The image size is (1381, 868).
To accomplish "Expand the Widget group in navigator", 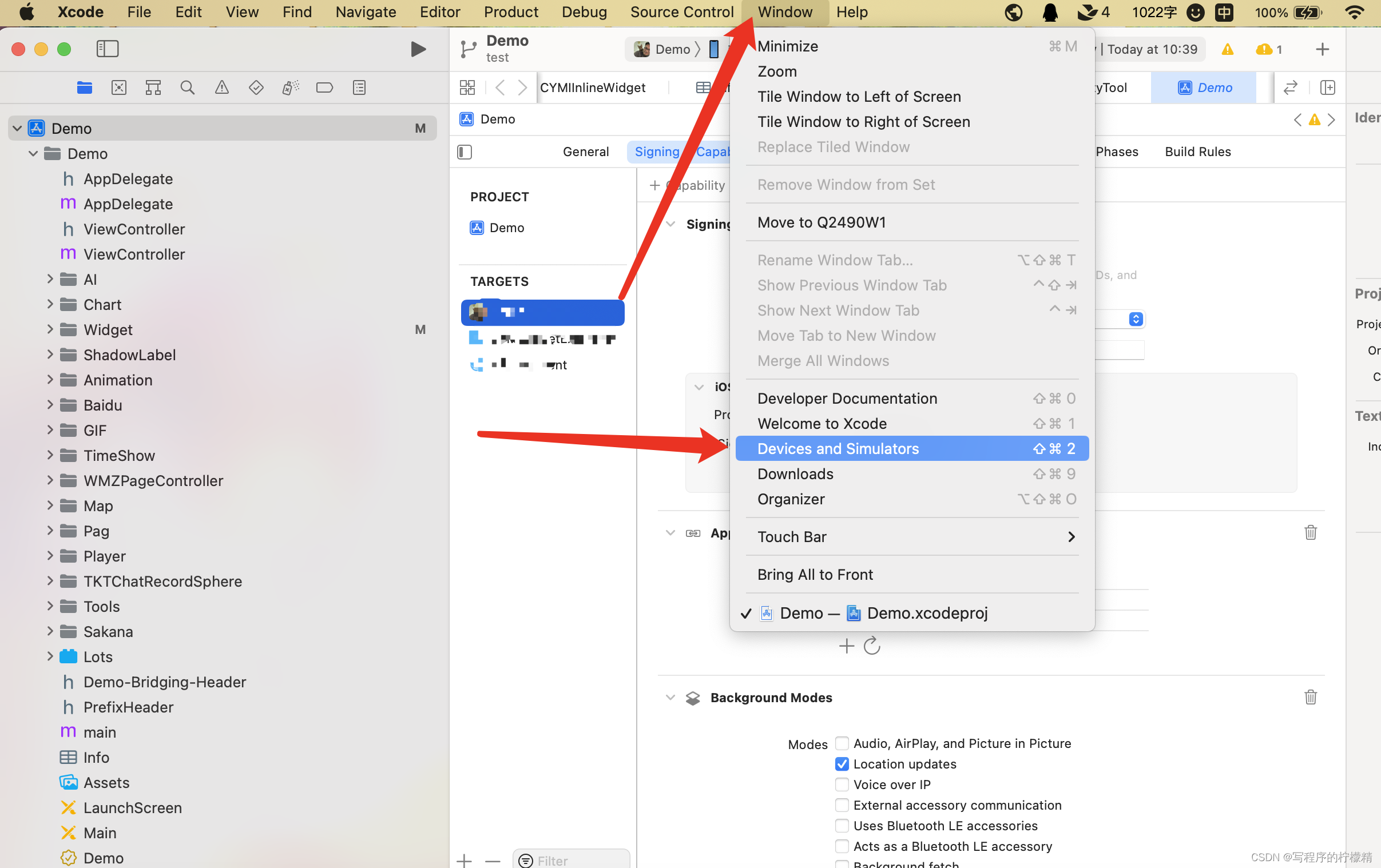I will tap(50, 330).
